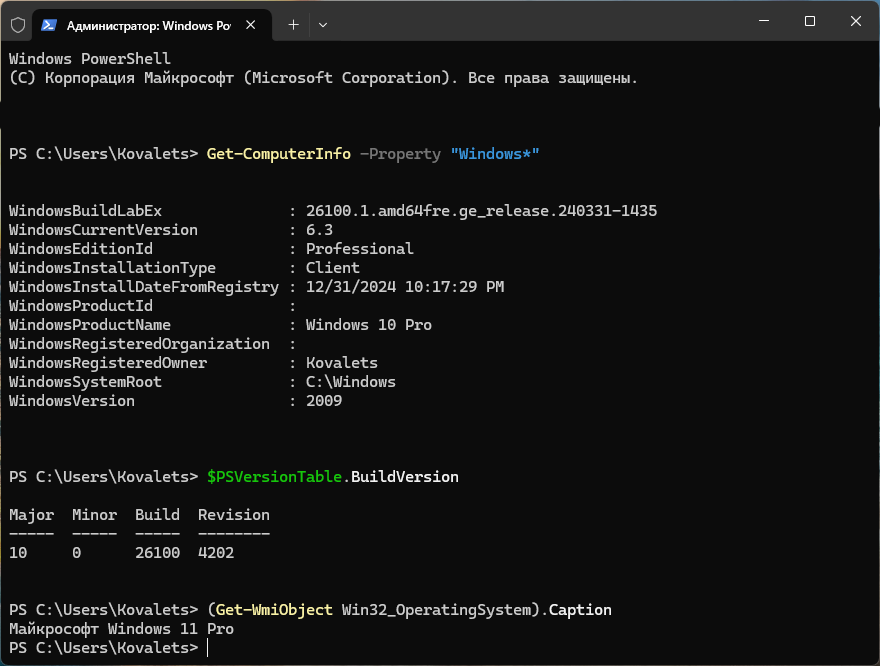Click the Win32_OperatingSystem class name
Image resolution: width=880 pixels, height=666 pixels.
pyautogui.click(x=436, y=610)
